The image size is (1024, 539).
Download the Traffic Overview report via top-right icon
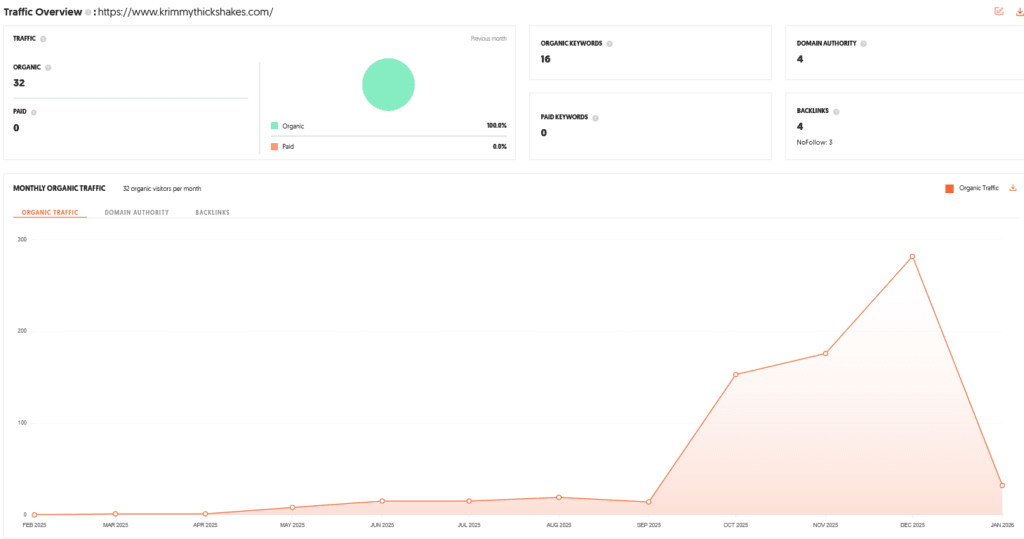pos(1018,11)
